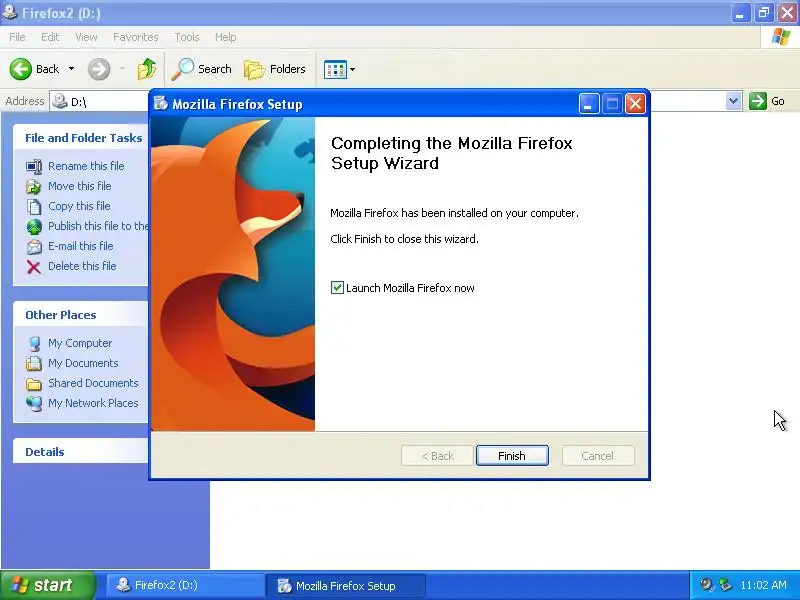Image resolution: width=800 pixels, height=600 pixels.
Task: Open the Back history dropdown arrow
Action: [x=71, y=69]
